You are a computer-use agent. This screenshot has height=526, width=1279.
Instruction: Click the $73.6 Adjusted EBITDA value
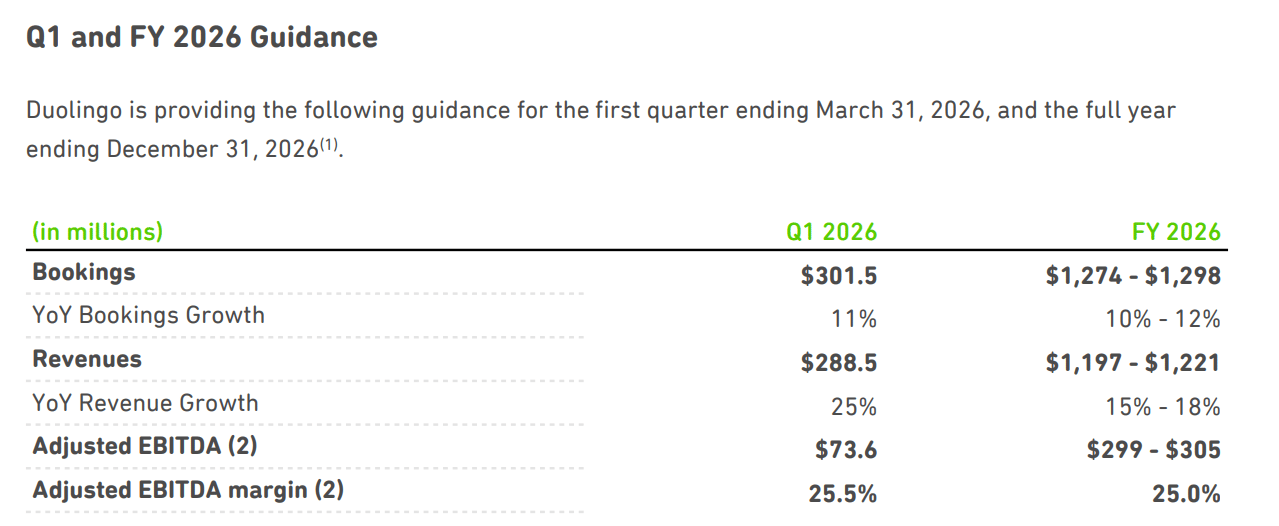click(x=845, y=450)
